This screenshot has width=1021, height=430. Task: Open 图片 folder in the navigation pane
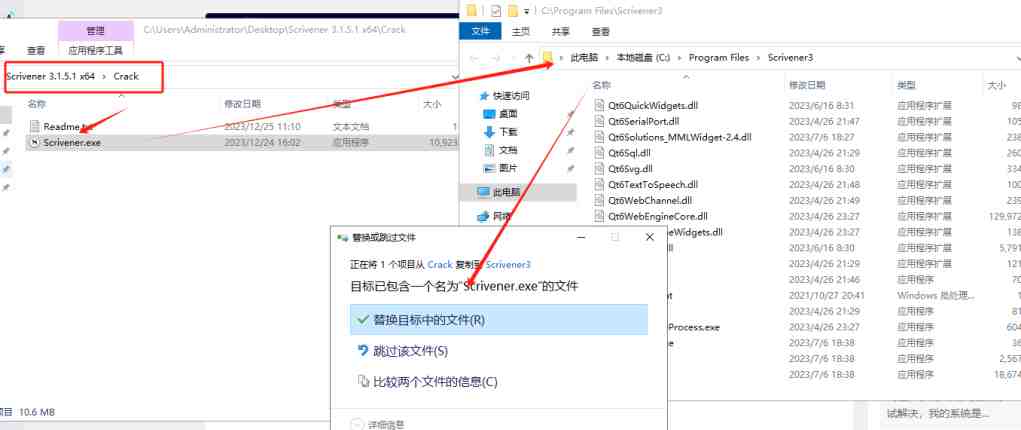tap(509, 168)
